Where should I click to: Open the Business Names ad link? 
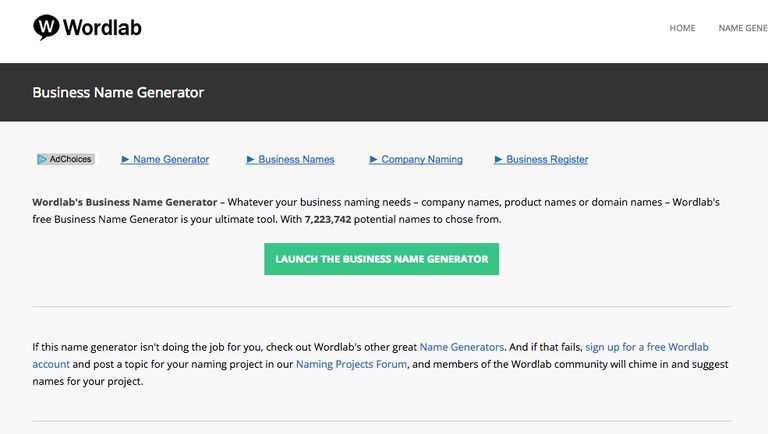click(296, 159)
